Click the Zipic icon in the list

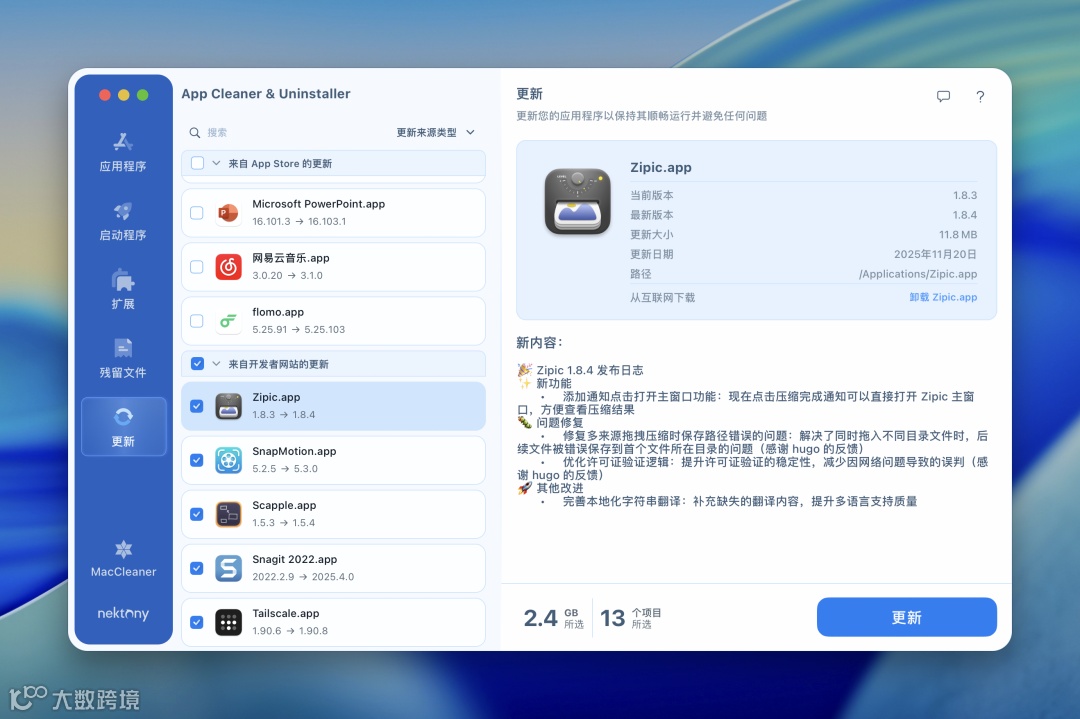click(228, 406)
